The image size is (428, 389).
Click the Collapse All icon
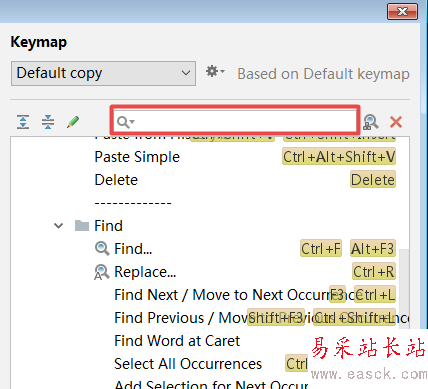point(48,122)
